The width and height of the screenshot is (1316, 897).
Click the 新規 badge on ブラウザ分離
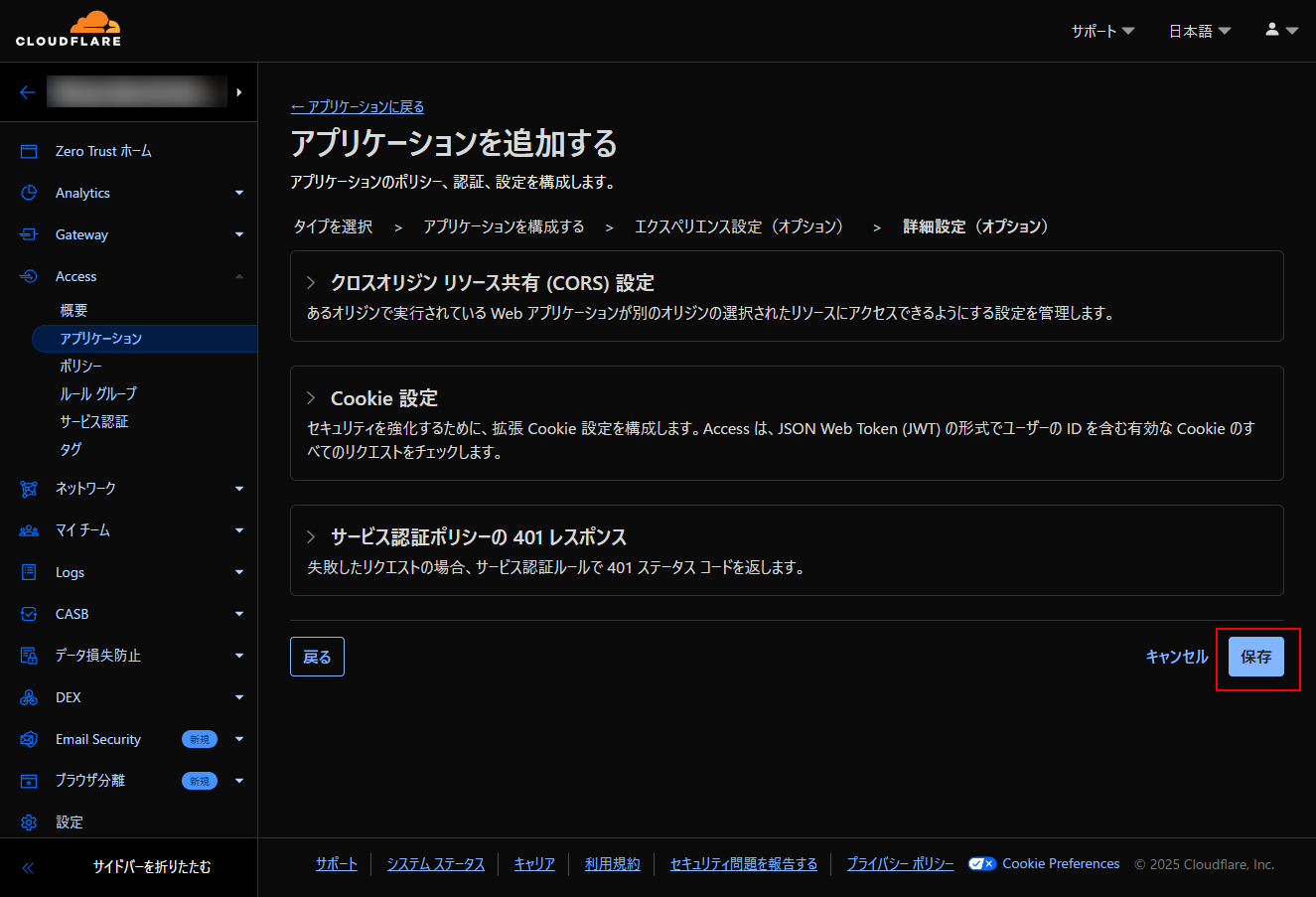[x=200, y=781]
